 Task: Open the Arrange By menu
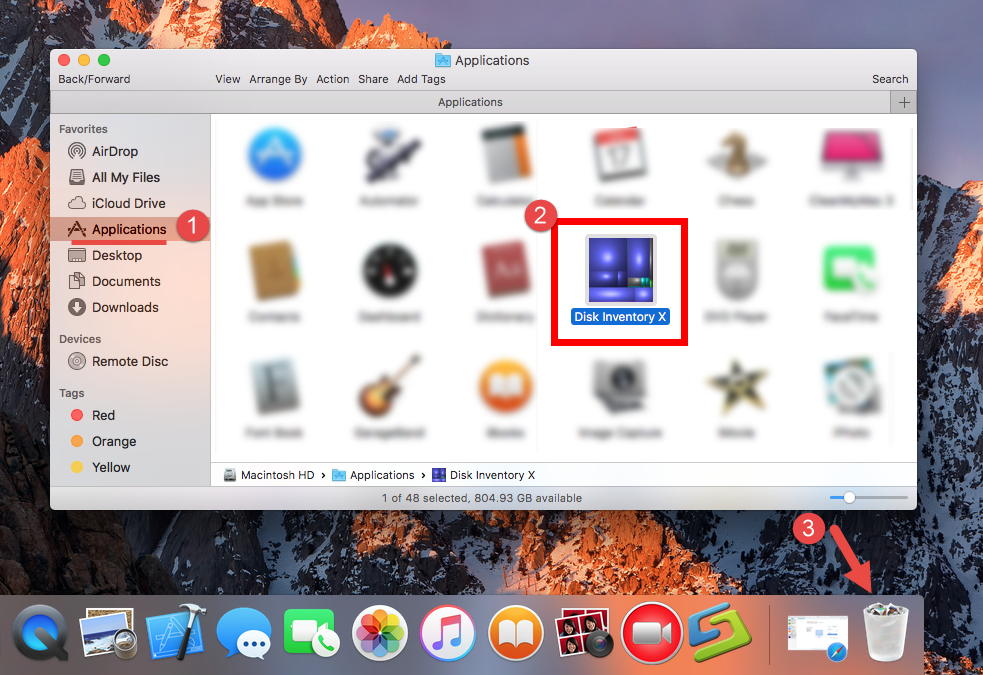tap(278, 79)
